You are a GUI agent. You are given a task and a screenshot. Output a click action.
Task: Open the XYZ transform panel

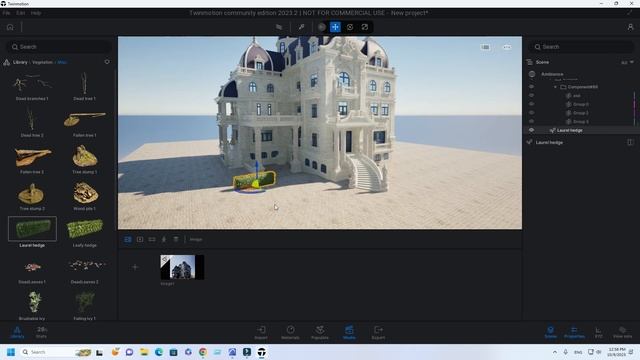coord(598,332)
